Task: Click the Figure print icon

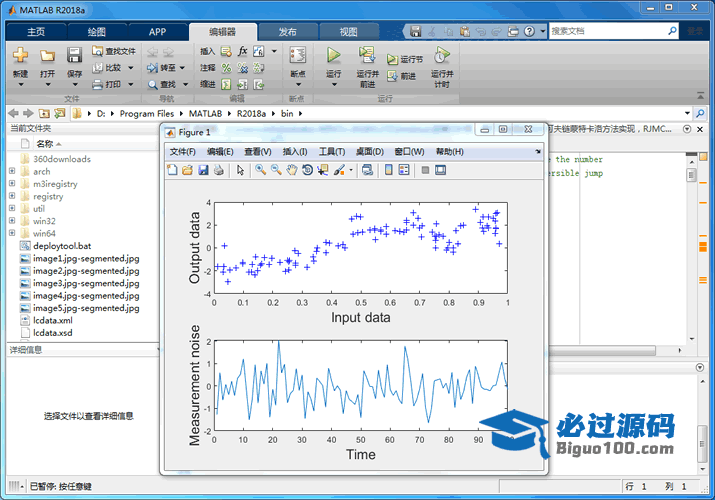Action: (219, 170)
